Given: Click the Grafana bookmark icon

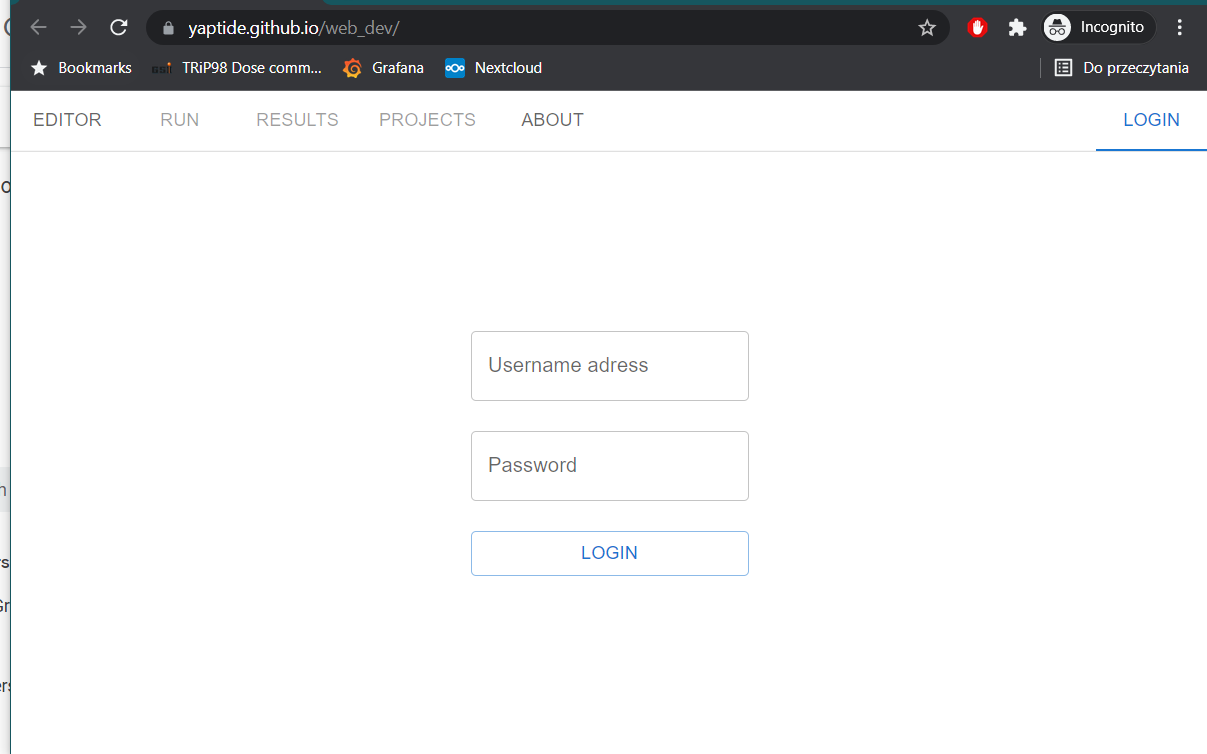Looking at the screenshot, I should tap(352, 67).
